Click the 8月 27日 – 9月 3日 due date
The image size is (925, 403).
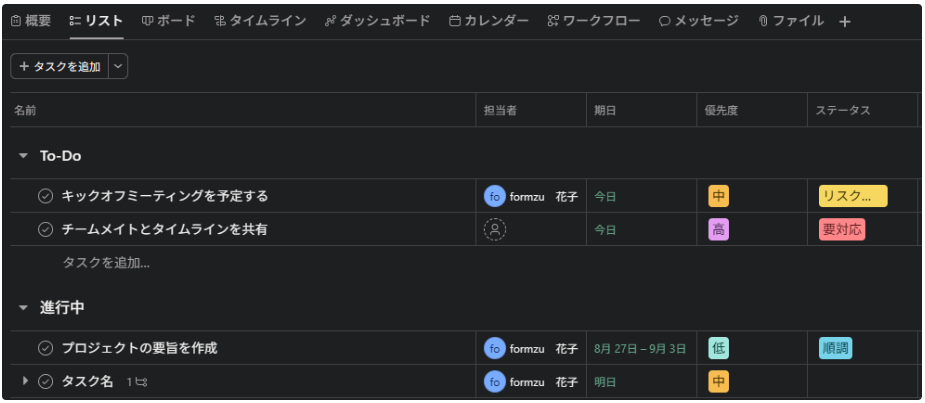point(640,349)
